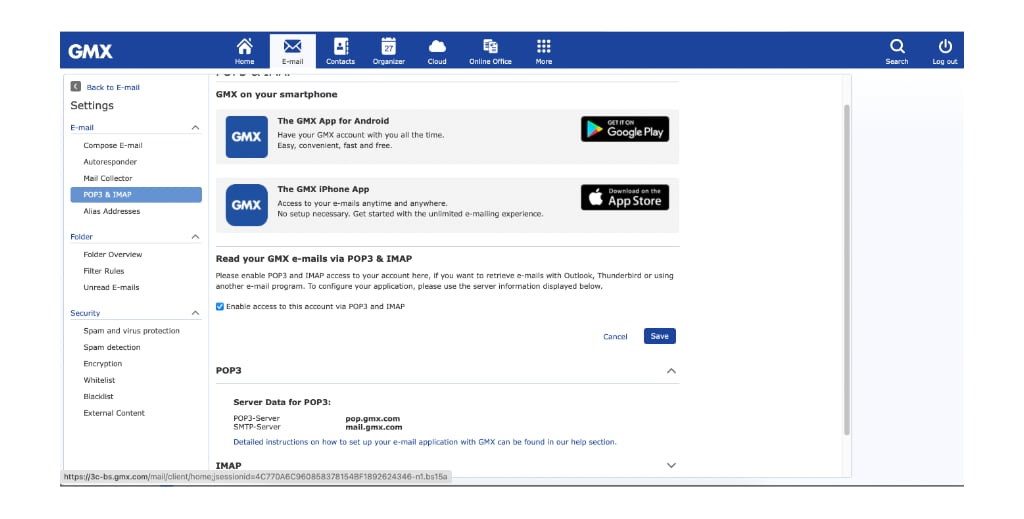Click the E-mail group heading in sidebar
1024x519 pixels.
(82, 127)
